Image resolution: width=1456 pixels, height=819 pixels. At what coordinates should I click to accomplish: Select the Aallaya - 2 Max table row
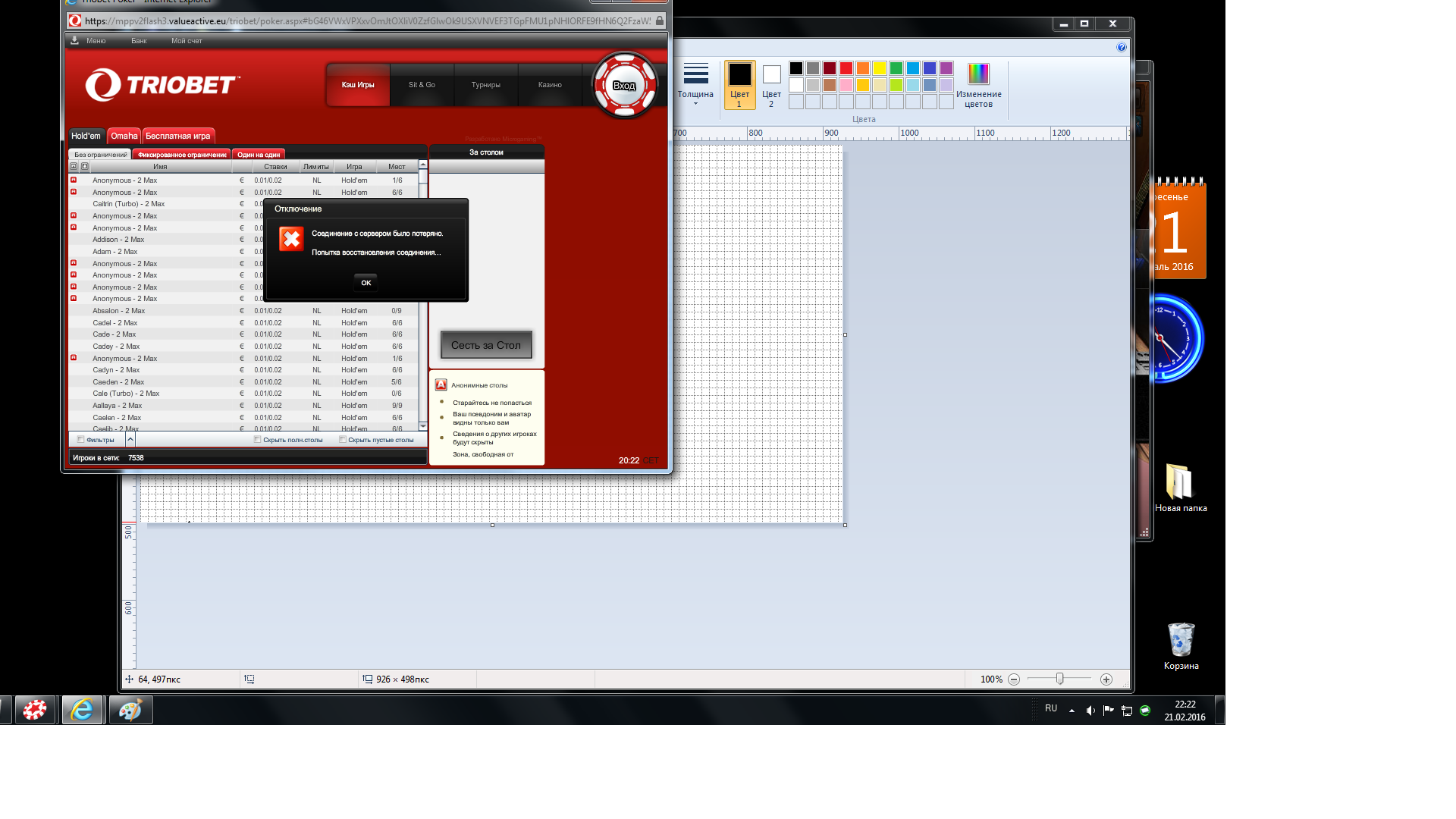click(x=243, y=406)
